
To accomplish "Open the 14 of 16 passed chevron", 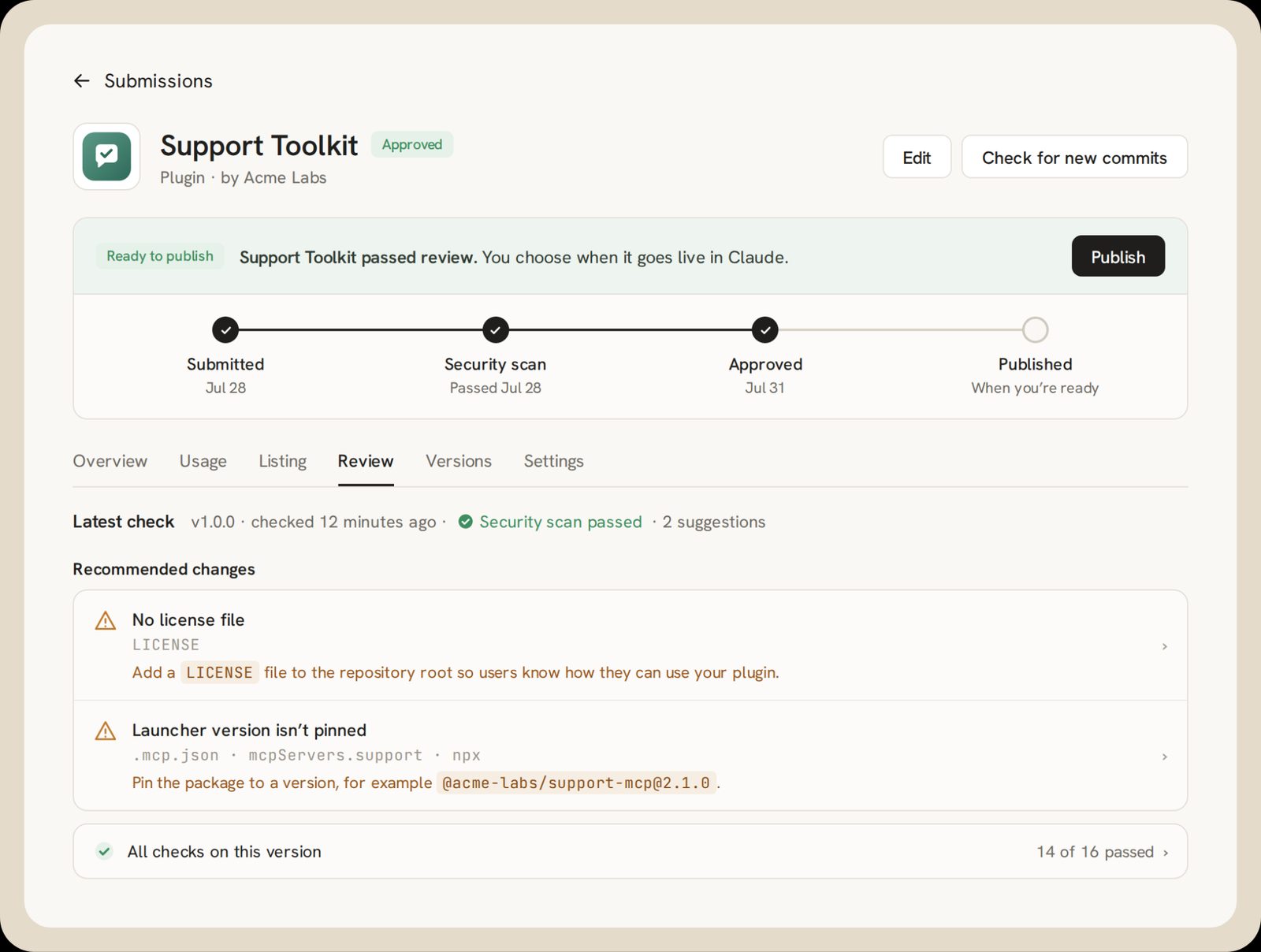I will point(1166,852).
